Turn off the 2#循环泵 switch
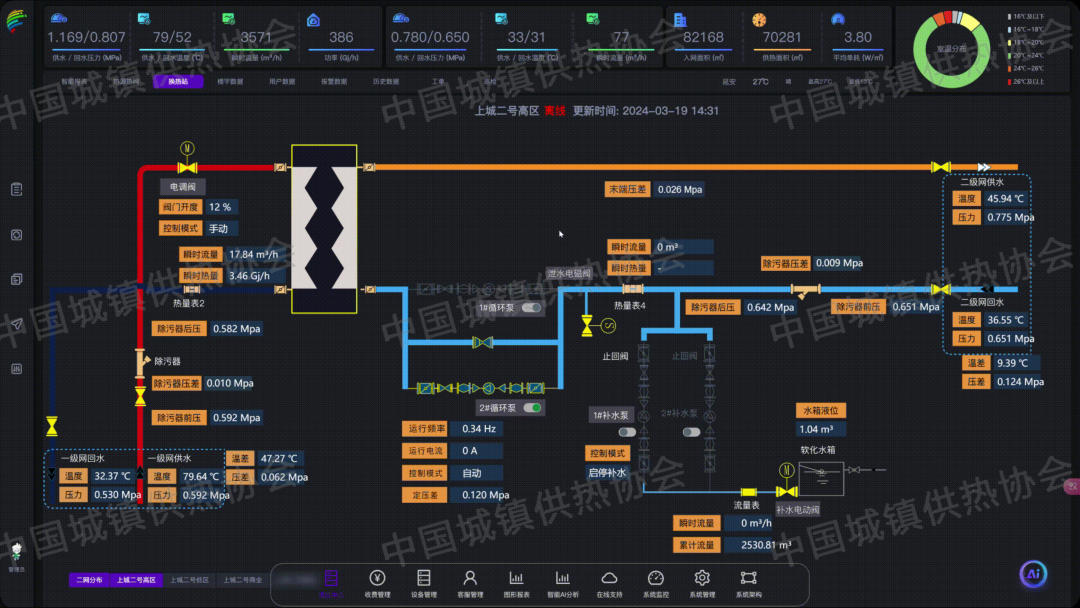Viewport: 1080px width, 608px height. pyautogui.click(x=532, y=408)
